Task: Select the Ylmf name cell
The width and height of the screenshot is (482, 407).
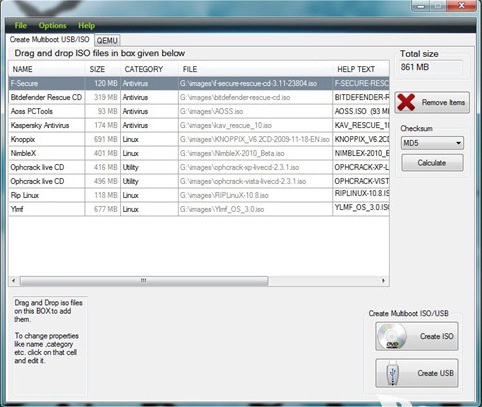Action: tap(46, 209)
